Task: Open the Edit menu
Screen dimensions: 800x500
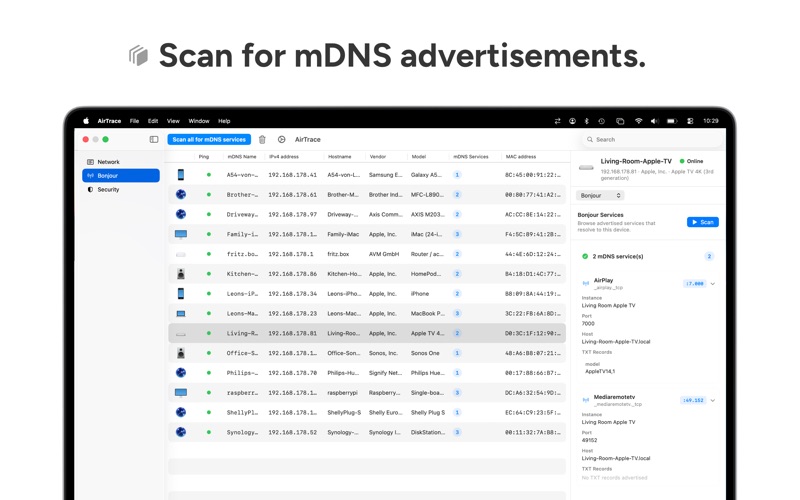Action: (153, 121)
